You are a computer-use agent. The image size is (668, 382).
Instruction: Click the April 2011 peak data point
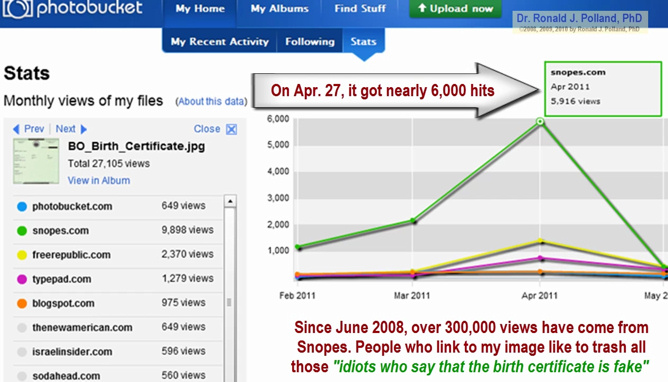click(540, 122)
